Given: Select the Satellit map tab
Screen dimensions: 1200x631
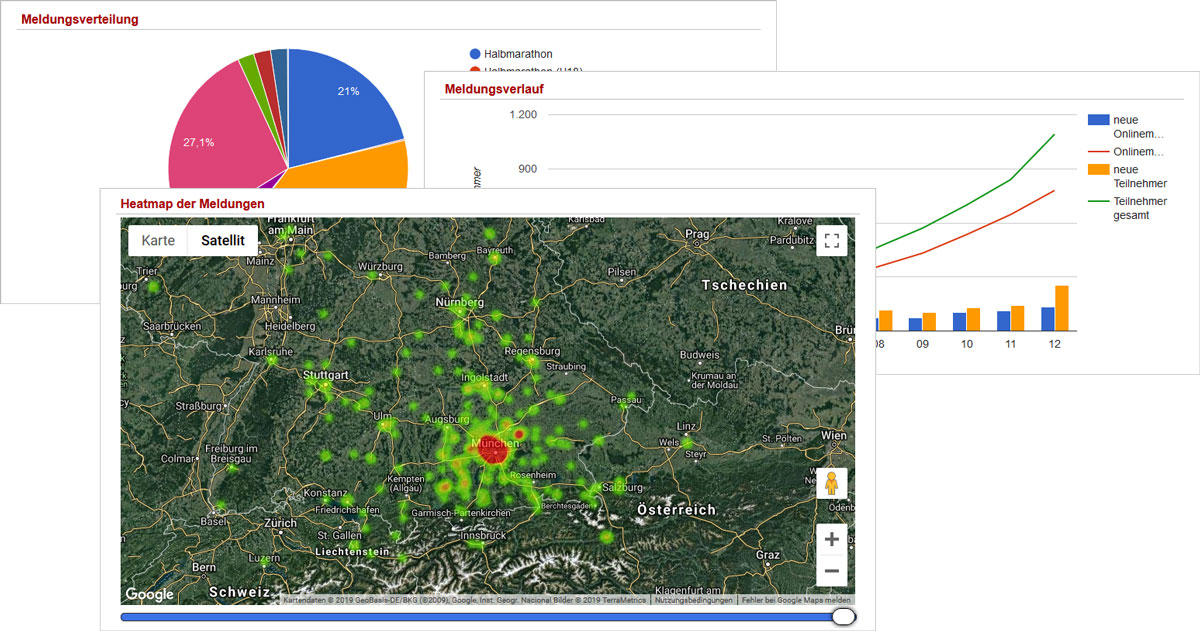Looking at the screenshot, I should click(223, 241).
